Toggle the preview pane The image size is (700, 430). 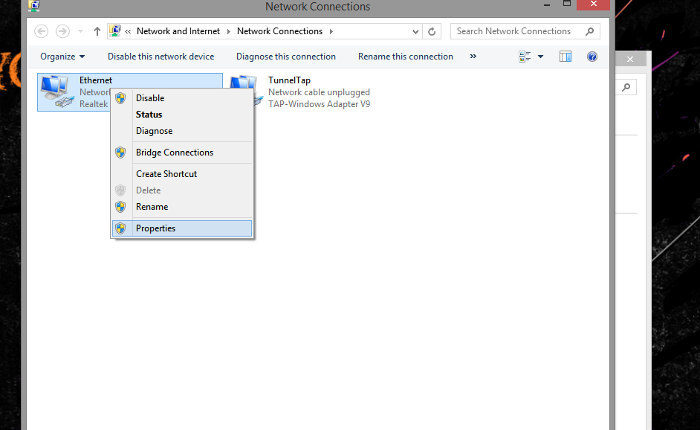[565, 57]
